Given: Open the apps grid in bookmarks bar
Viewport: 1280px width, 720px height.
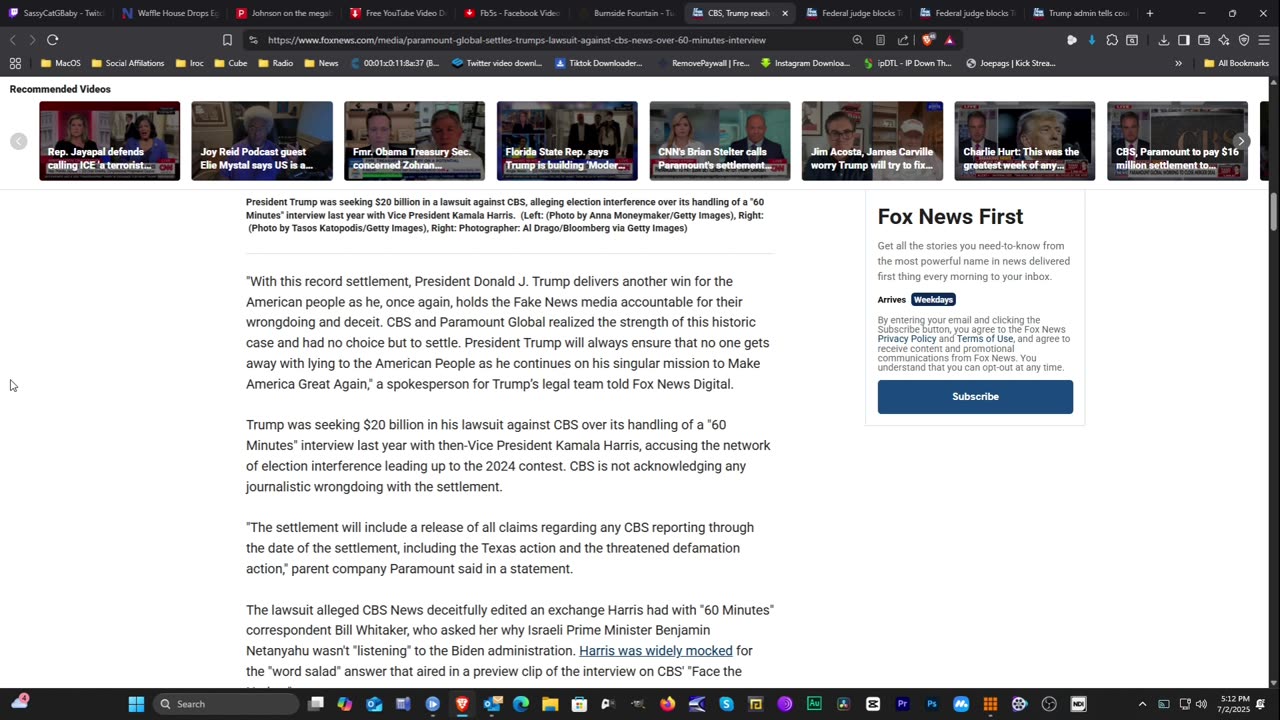Looking at the screenshot, I should click(x=15, y=63).
